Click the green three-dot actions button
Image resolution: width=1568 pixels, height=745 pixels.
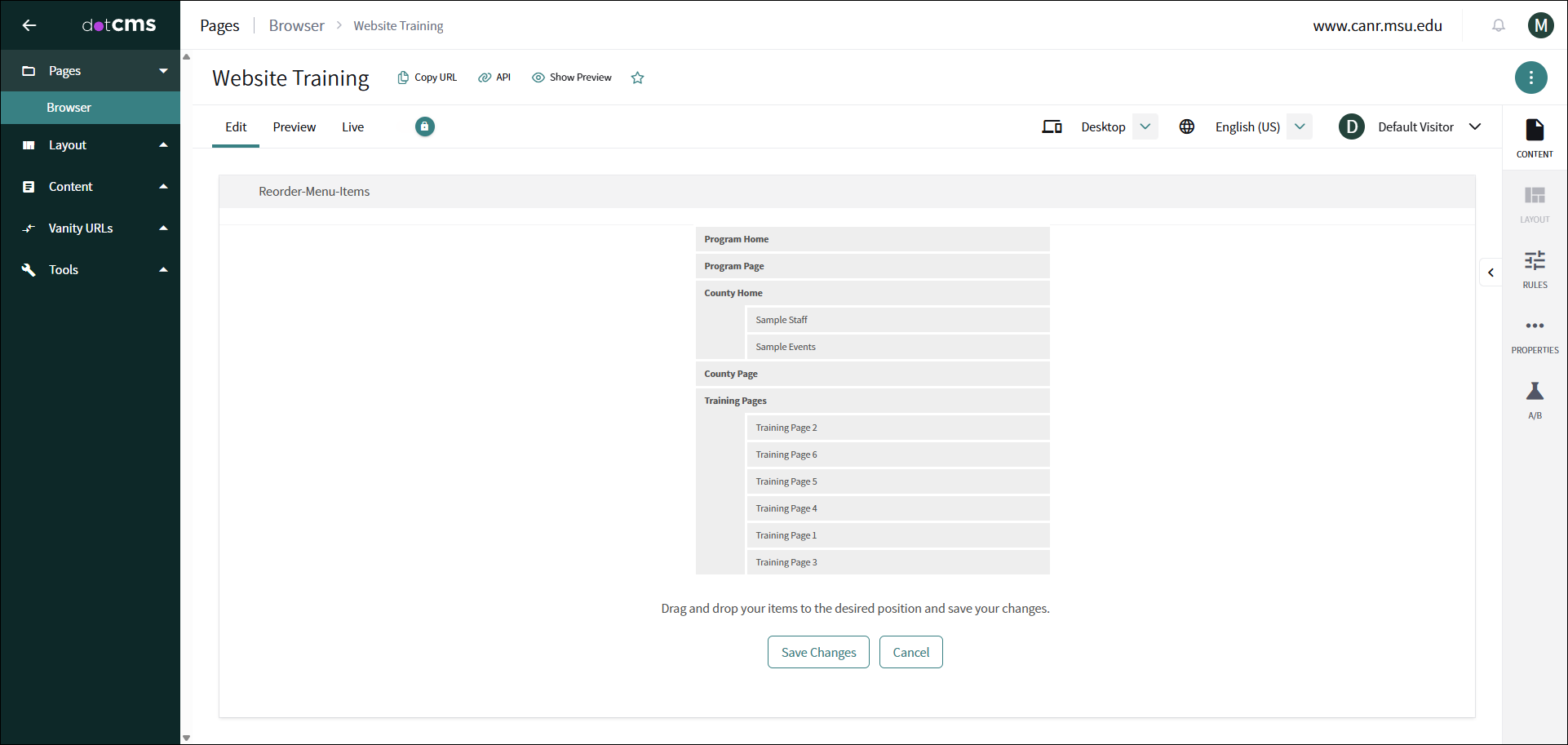coord(1530,78)
